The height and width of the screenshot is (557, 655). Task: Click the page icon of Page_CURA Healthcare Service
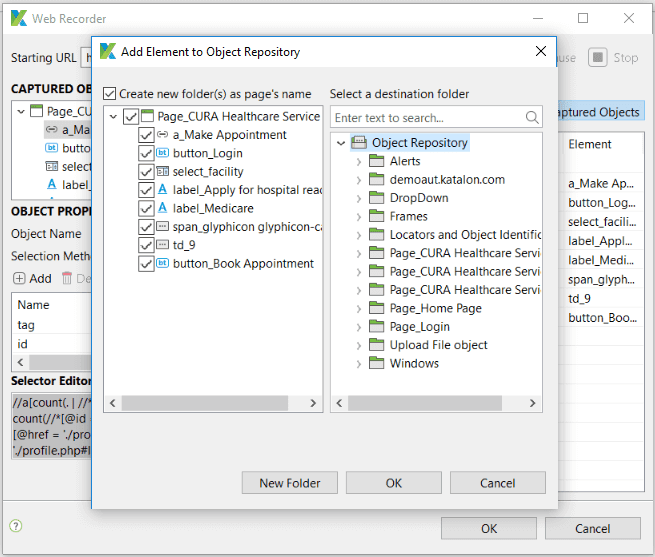pyautogui.click(x=147, y=116)
